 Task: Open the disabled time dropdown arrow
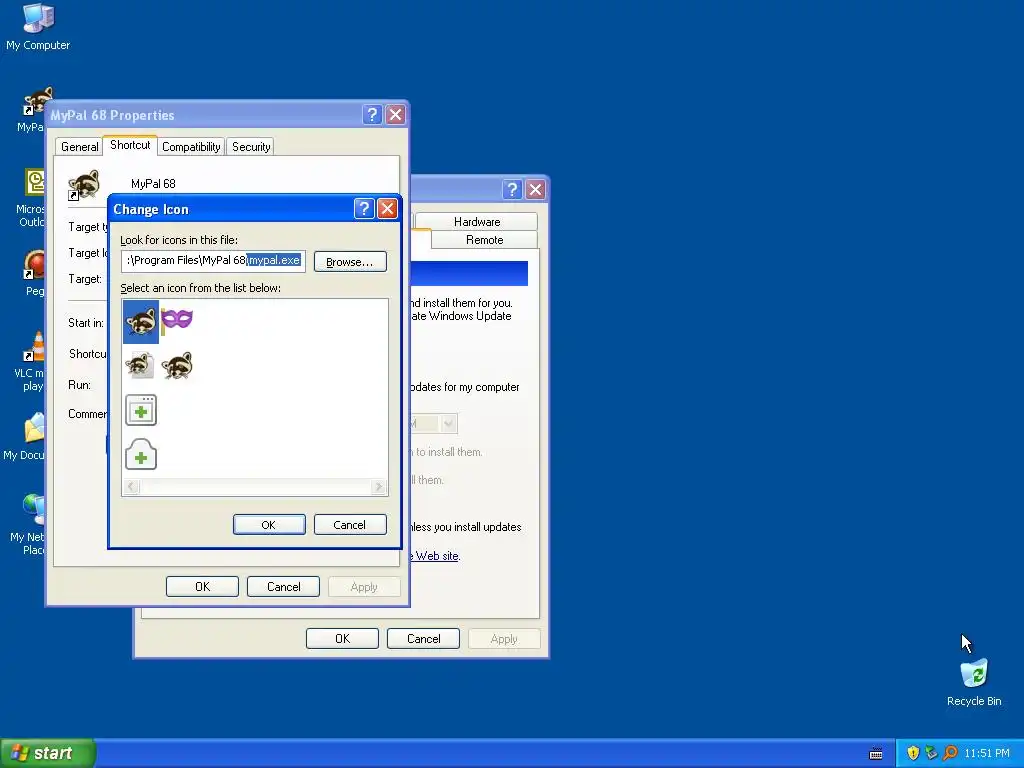click(x=448, y=424)
